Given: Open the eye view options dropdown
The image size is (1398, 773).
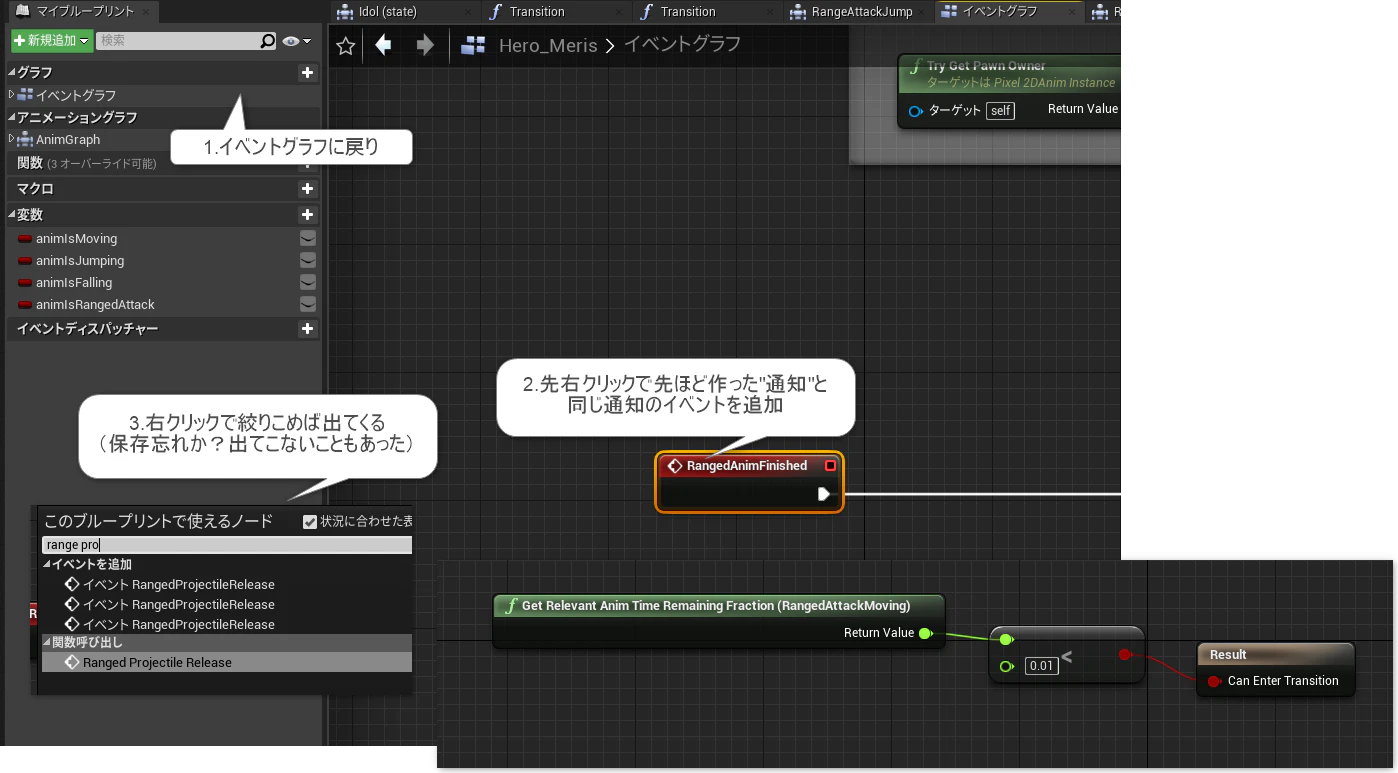Looking at the screenshot, I should [x=296, y=41].
